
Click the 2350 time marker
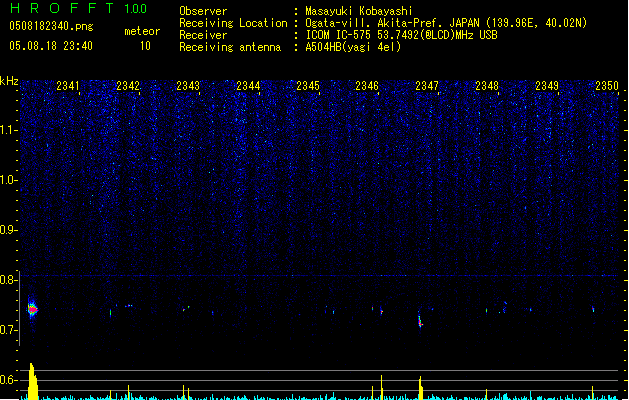click(x=607, y=86)
